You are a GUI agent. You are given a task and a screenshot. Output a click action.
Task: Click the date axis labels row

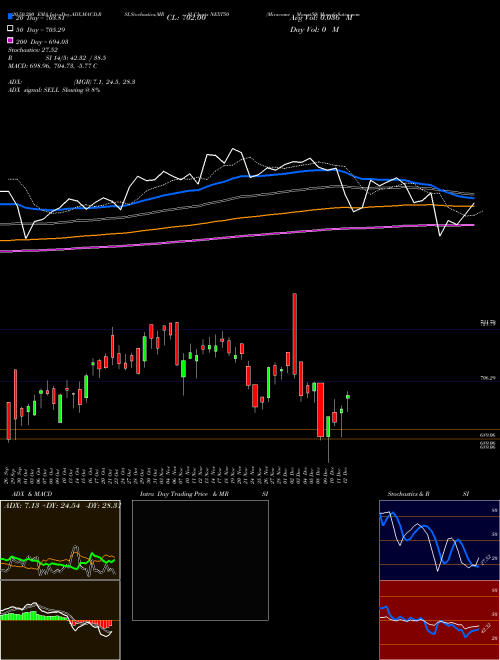click(177, 474)
